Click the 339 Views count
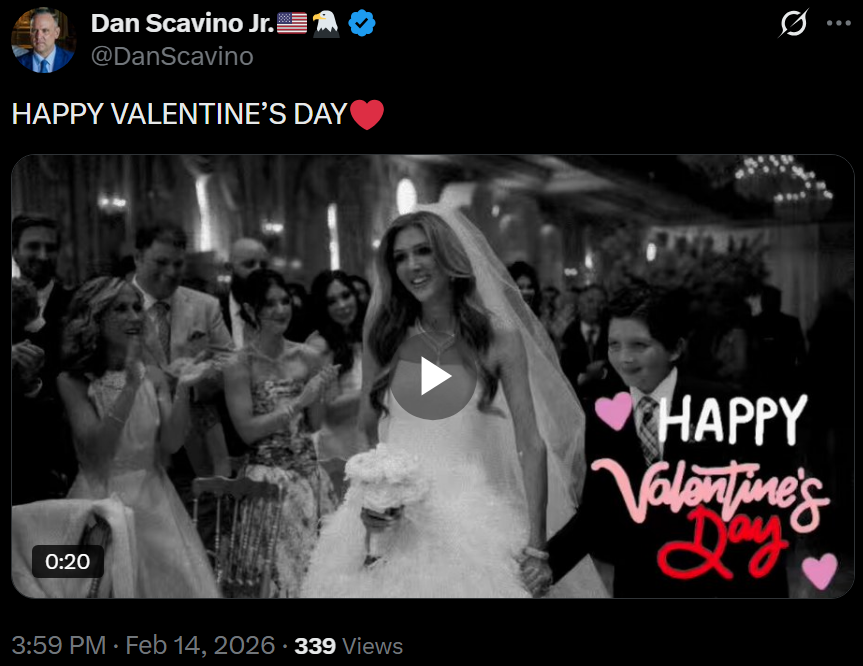 [349, 646]
